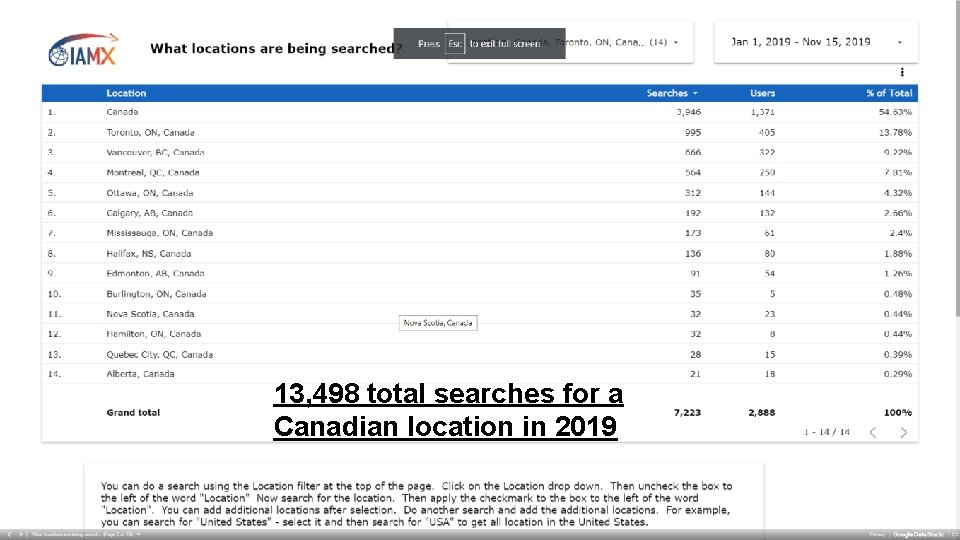Click the Esc key hint in fullscreen banner

455,43
